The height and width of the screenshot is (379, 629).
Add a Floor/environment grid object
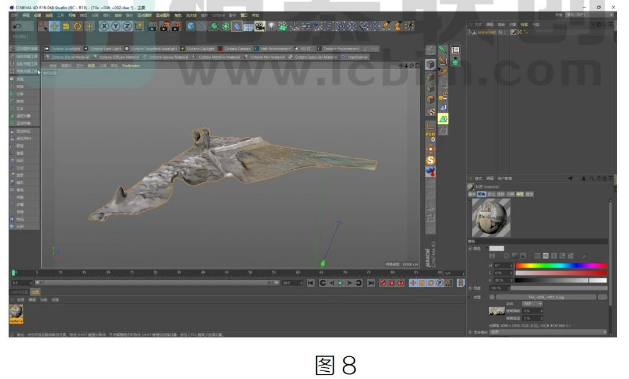click(x=249, y=26)
